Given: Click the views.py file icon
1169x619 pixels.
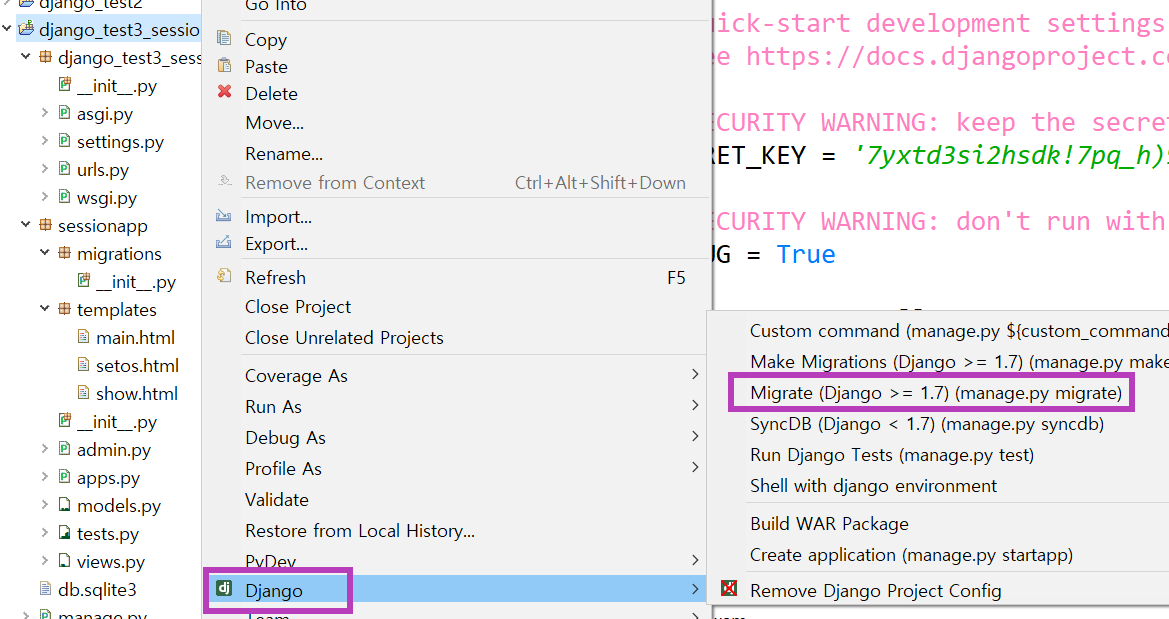Looking at the screenshot, I should point(65,561).
